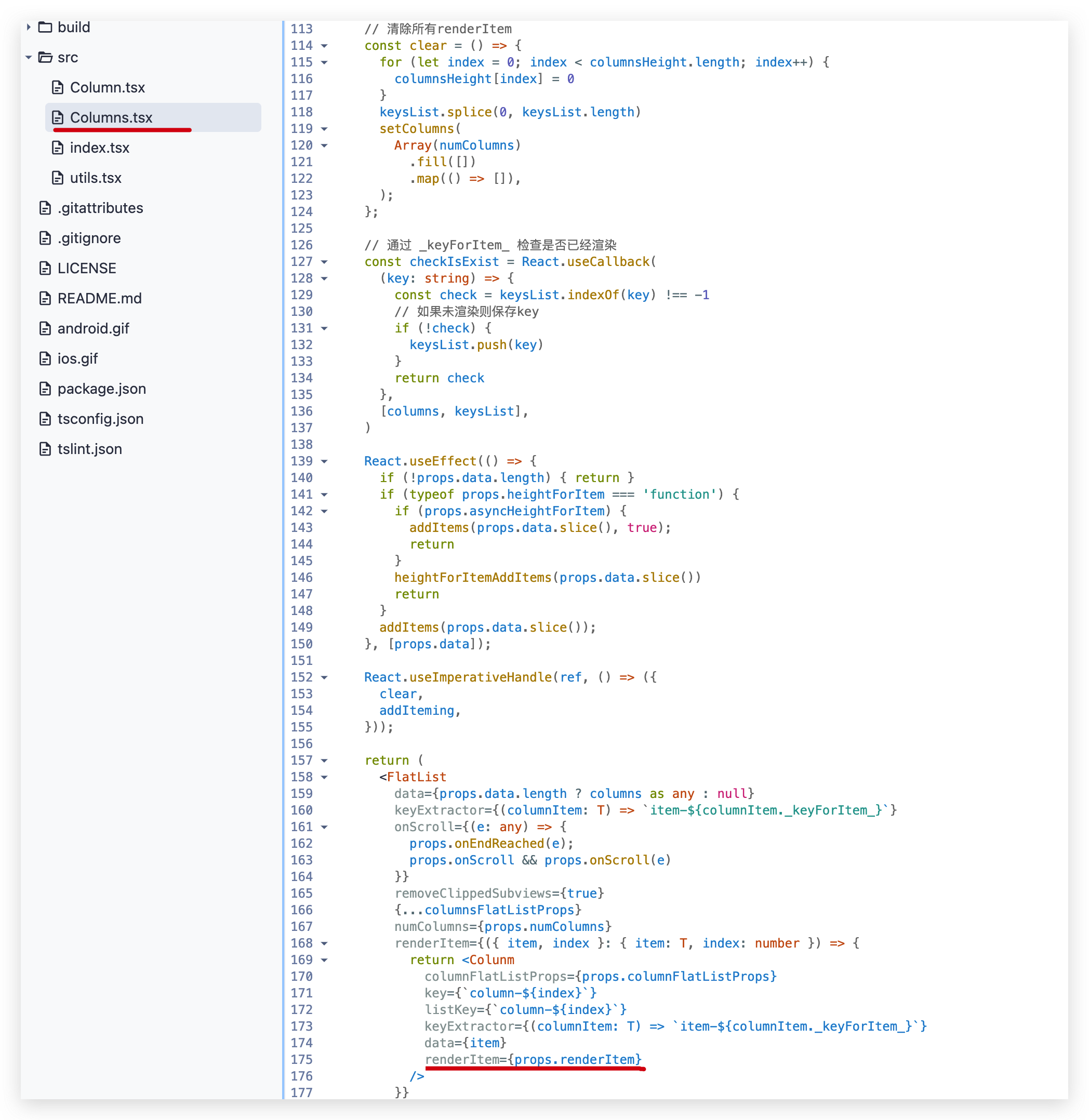Select the ios.gif file
Viewport: 1089px width, 1120px height.
75,358
